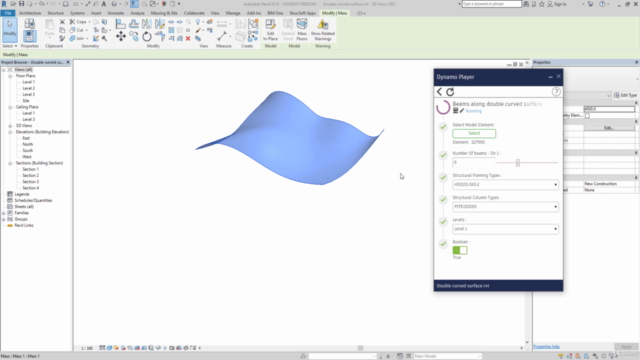Open the Massing & Site tab

click(164, 13)
